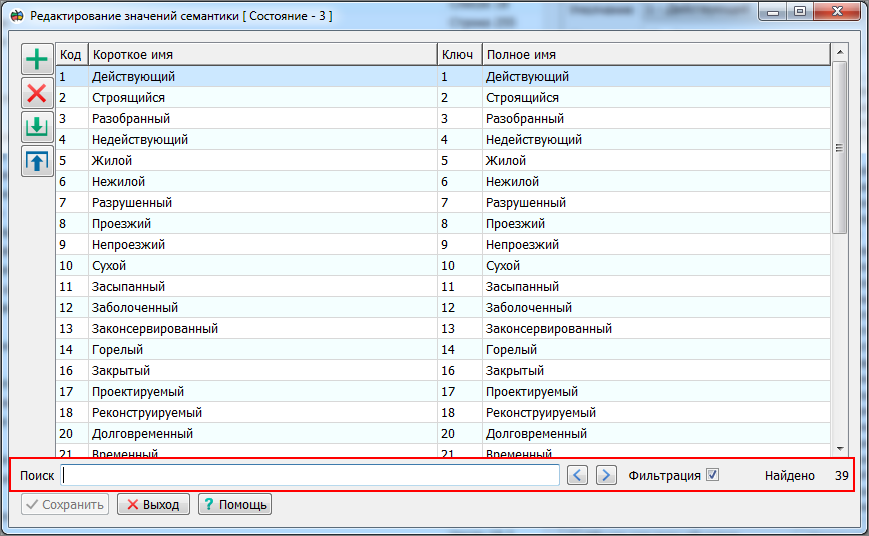Click Полное имя column header
The image size is (869, 536).
[x=655, y=55]
